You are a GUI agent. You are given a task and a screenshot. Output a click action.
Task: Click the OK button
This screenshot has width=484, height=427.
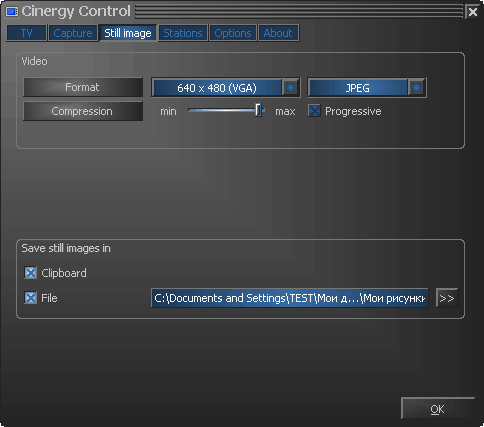pyautogui.click(x=438, y=408)
